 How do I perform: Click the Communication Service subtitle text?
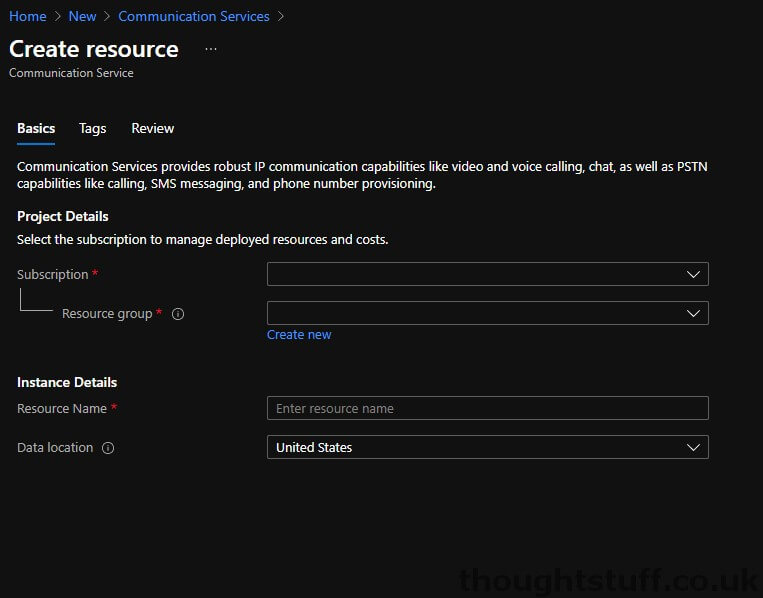(x=71, y=73)
